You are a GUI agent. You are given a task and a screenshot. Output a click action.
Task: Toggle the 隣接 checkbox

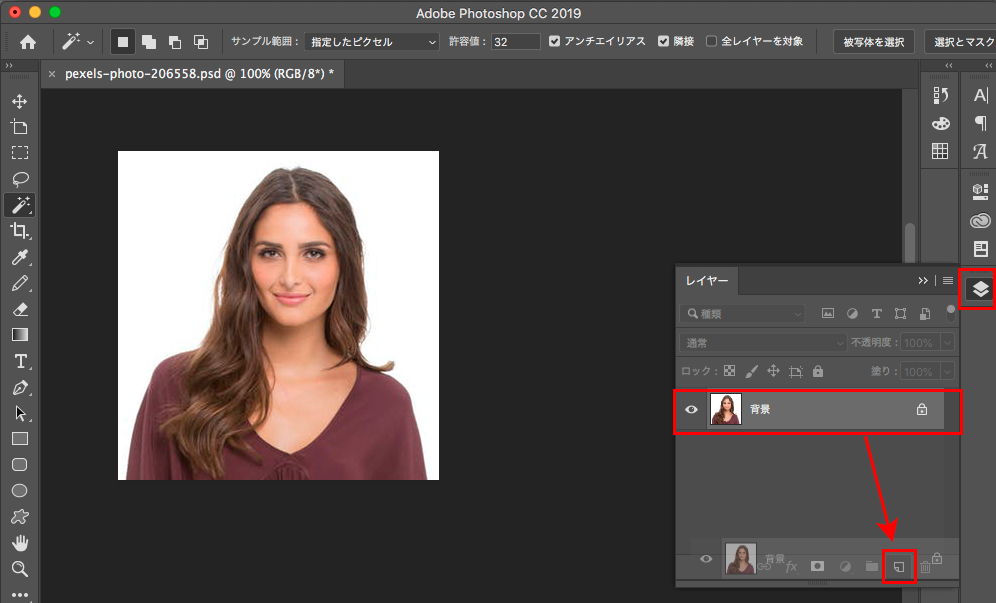pyautogui.click(x=664, y=42)
